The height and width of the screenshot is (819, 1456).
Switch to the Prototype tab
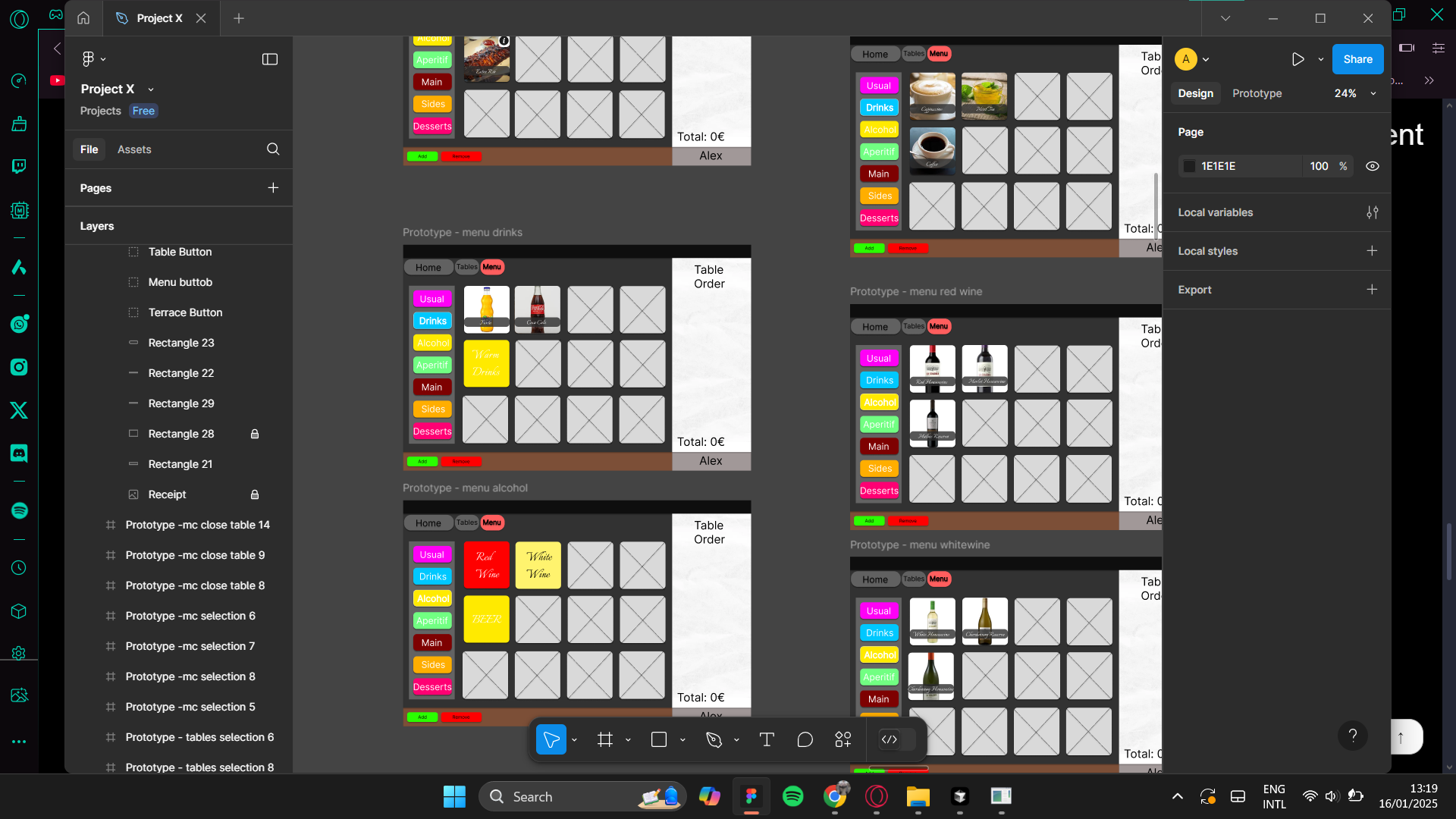coord(1257,93)
